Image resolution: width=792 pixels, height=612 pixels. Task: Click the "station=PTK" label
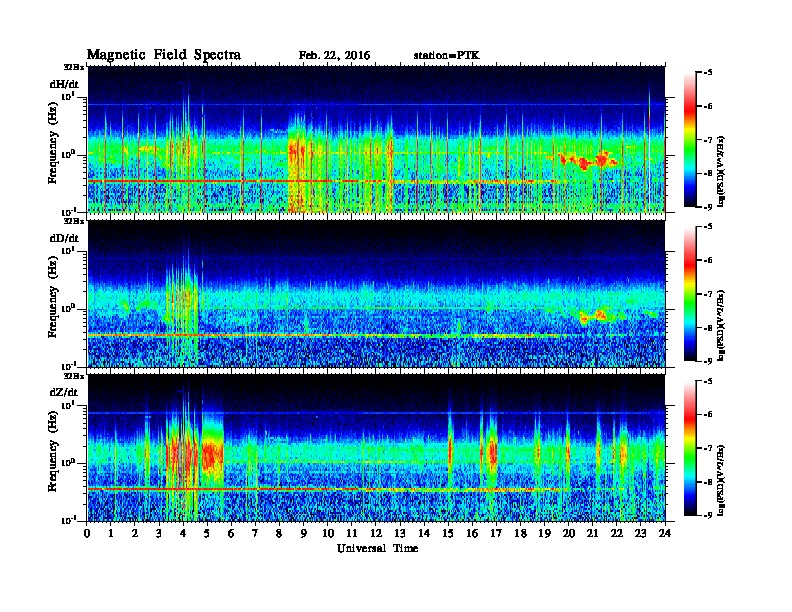point(447,56)
